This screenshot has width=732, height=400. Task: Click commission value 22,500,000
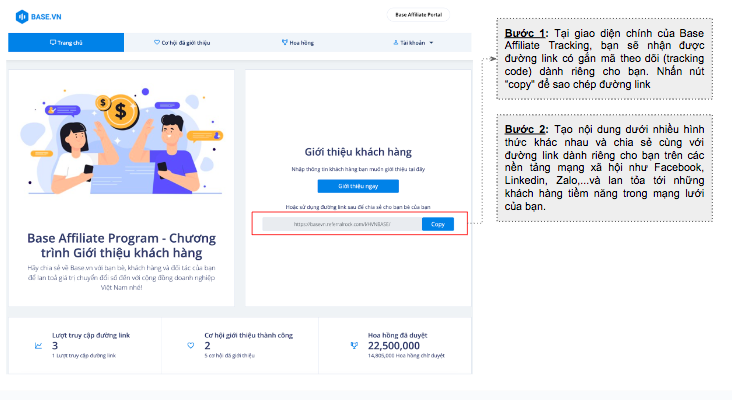(x=394, y=346)
